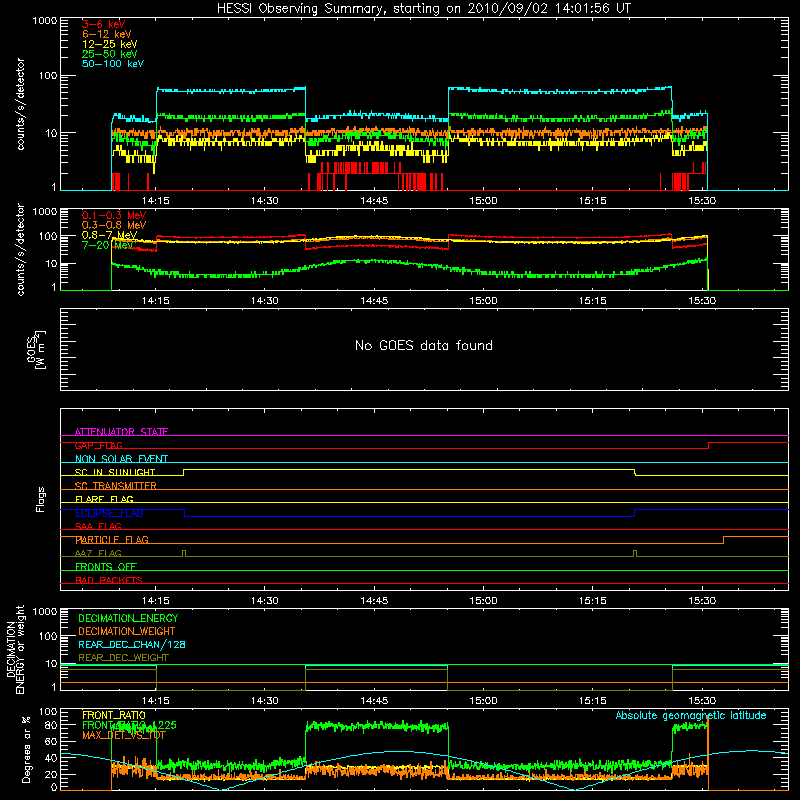The image size is (800, 800).
Task: Click the HESSI Observing Summary plot title
Action: click(x=423, y=9)
